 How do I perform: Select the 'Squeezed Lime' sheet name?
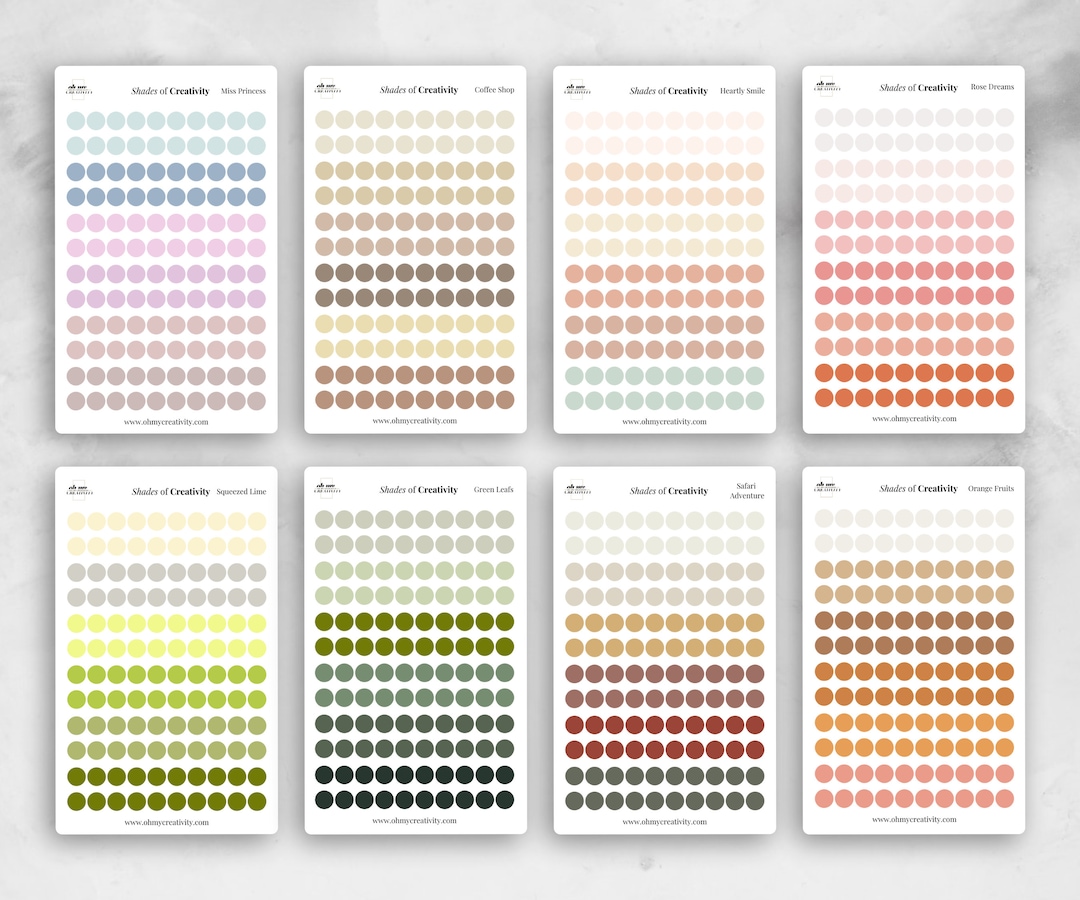point(241,492)
